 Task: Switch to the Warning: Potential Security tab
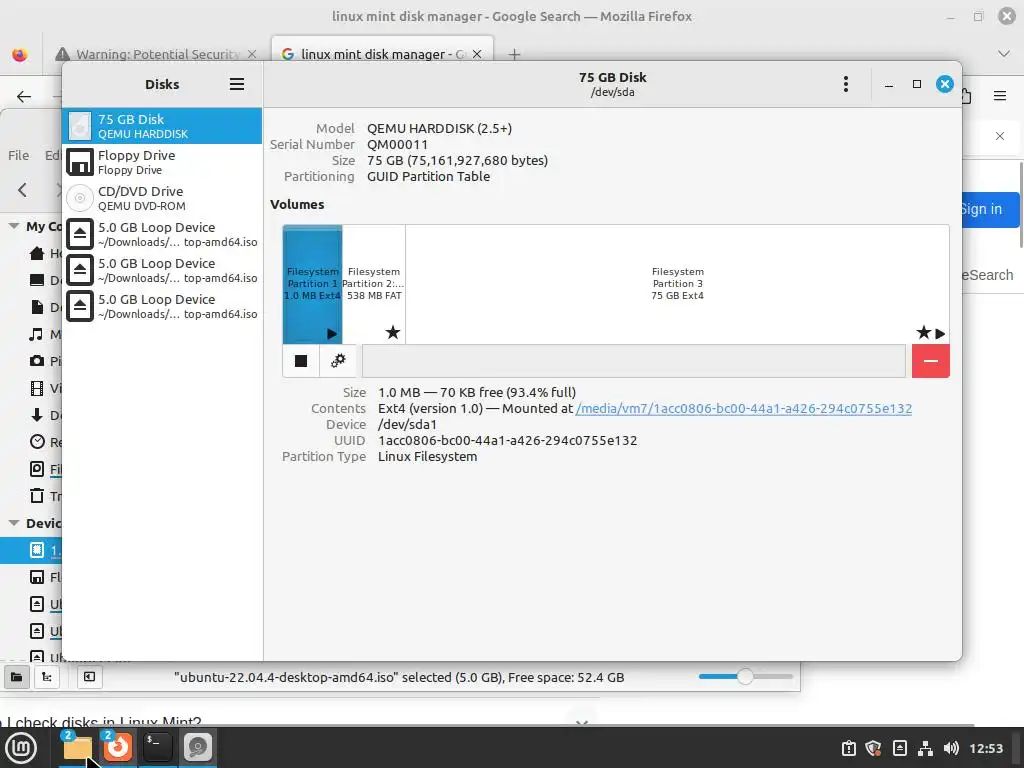156,54
